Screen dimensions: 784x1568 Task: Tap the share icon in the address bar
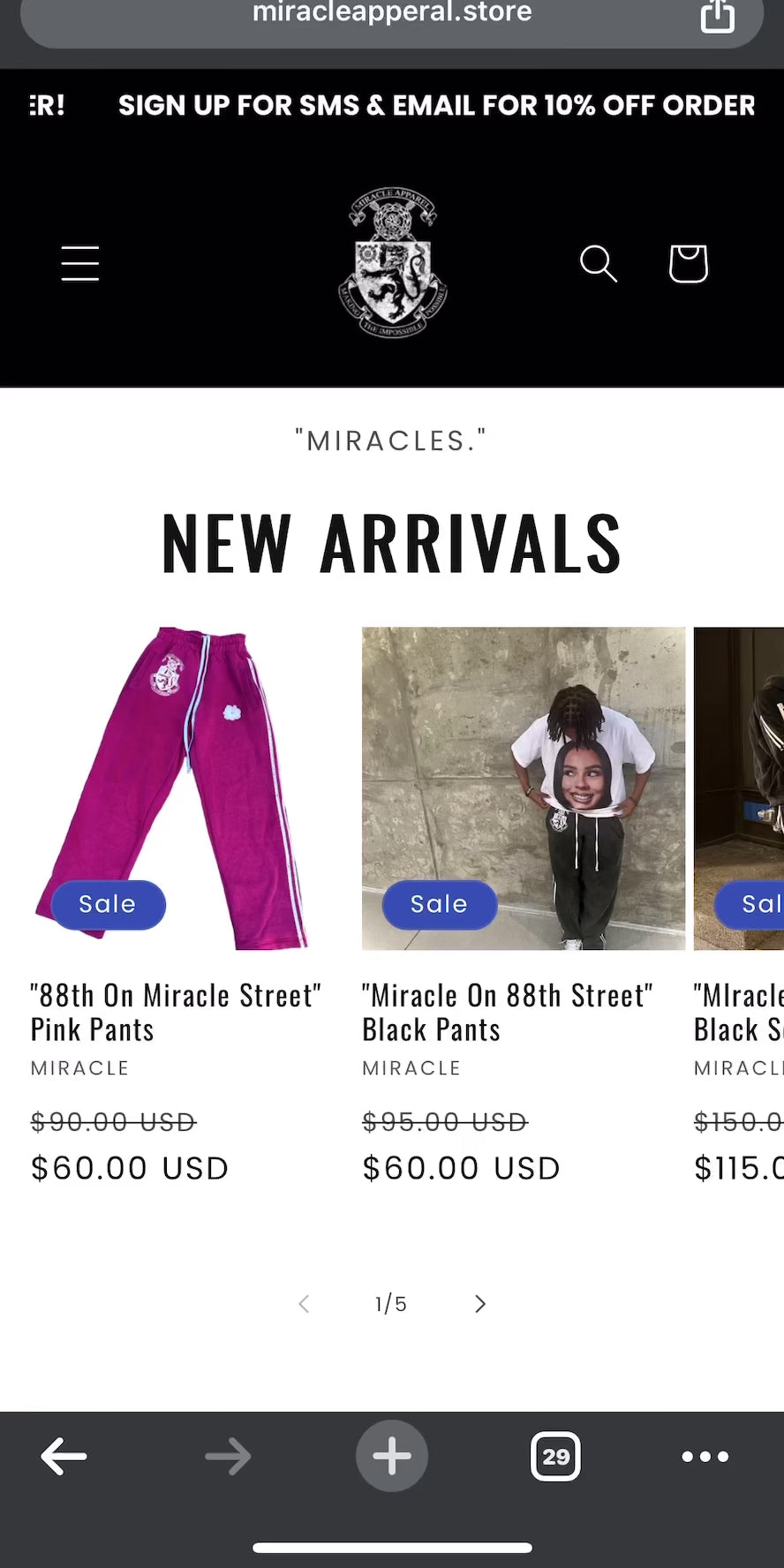point(717,15)
